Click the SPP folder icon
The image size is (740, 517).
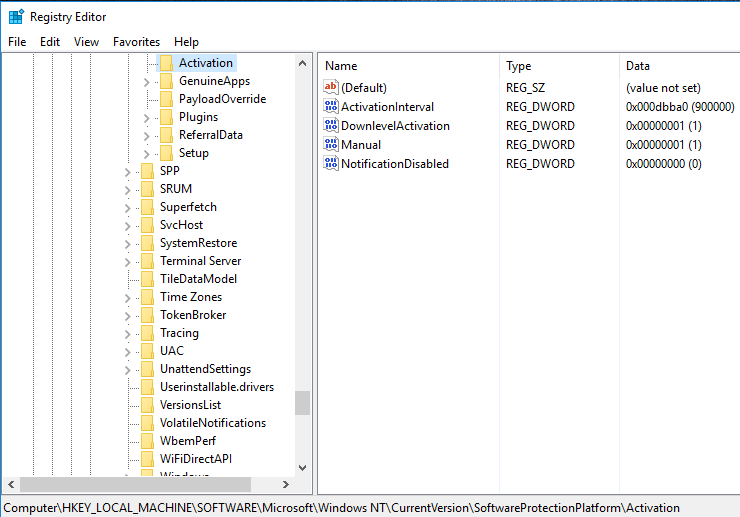pos(147,171)
